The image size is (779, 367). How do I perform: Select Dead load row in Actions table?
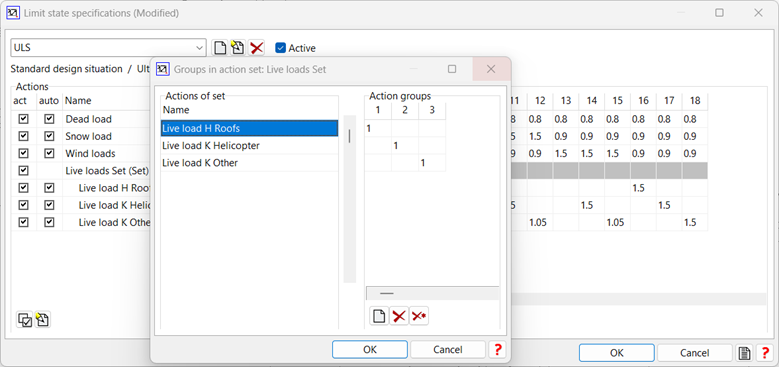click(x=88, y=119)
